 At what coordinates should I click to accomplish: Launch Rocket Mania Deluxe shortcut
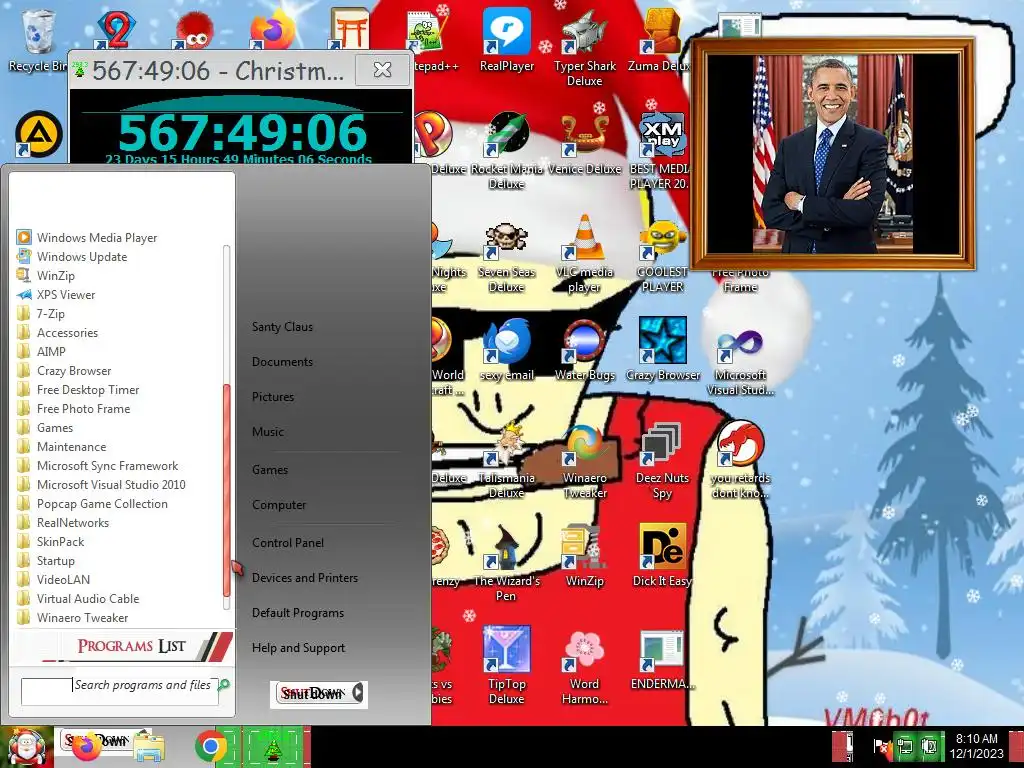[507, 150]
